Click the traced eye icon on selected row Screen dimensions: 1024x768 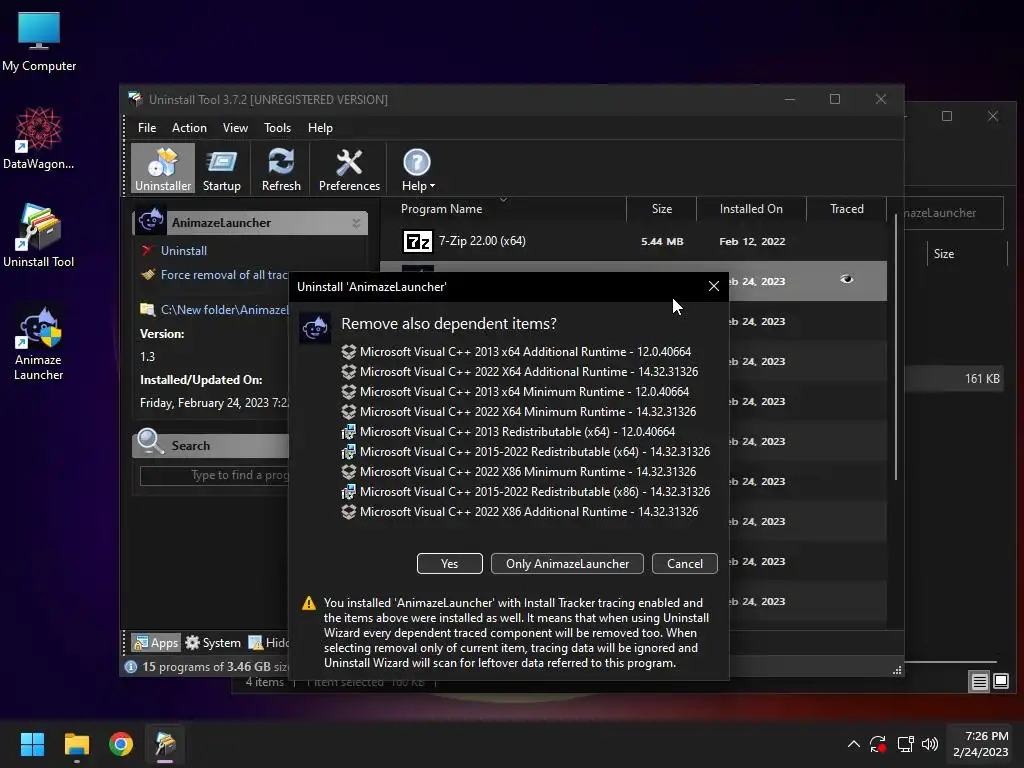[846, 280]
